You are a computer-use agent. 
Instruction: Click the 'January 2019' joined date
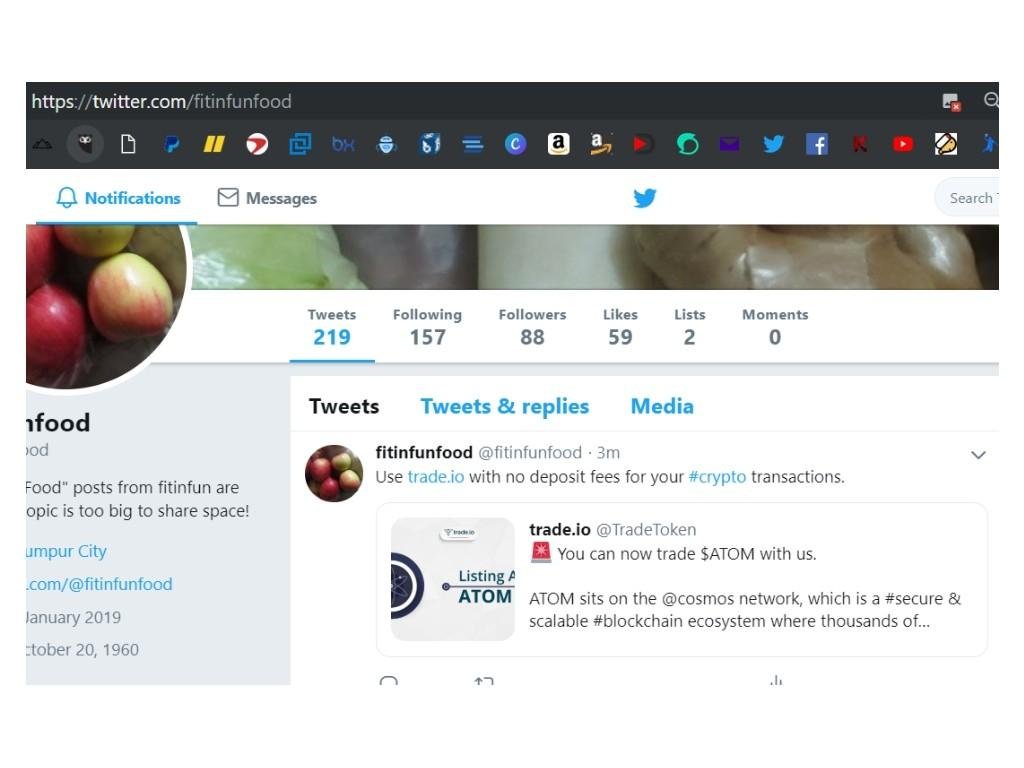(73, 617)
